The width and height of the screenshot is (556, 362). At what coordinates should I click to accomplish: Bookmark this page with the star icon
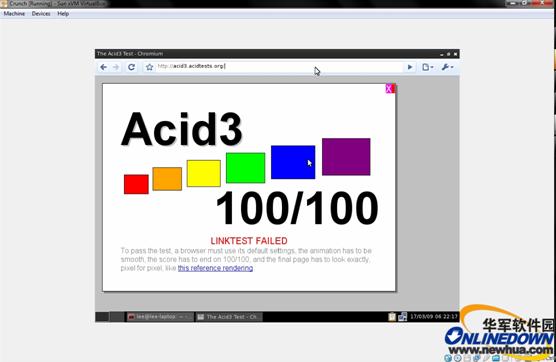(x=149, y=67)
